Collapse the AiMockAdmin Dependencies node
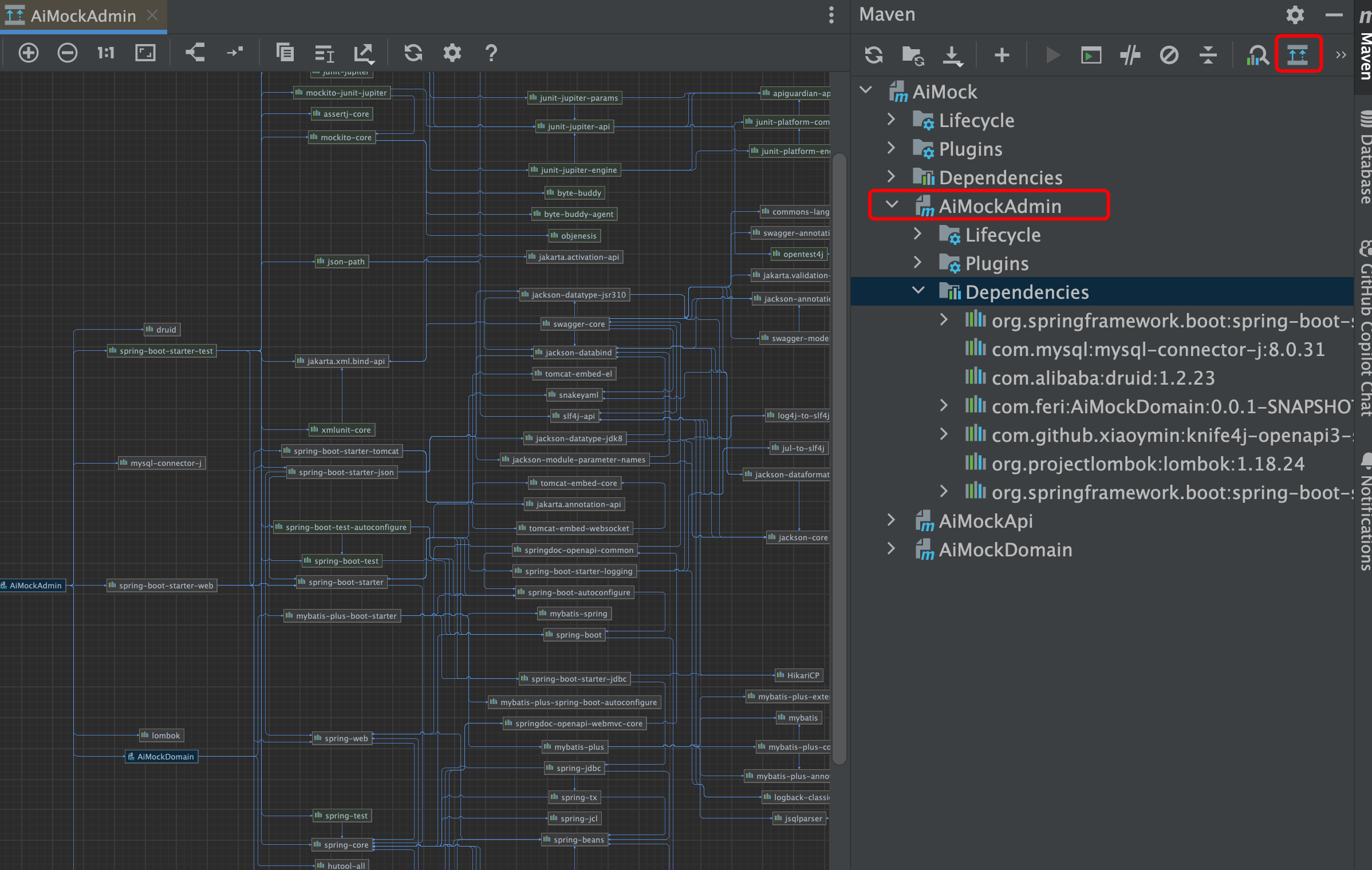The height and width of the screenshot is (870, 1372). 918,291
